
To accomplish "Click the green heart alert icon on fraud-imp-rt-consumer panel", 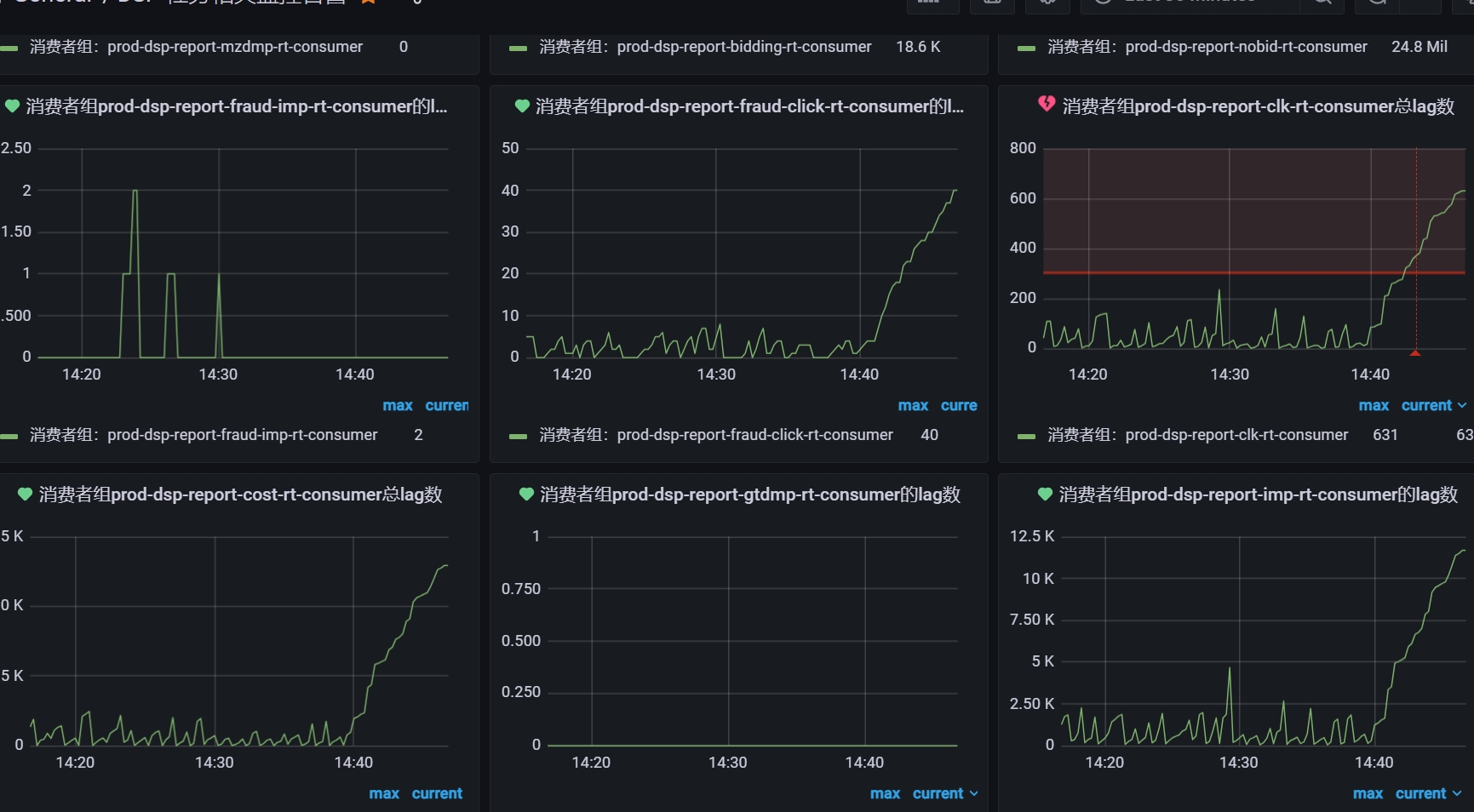I will [x=12, y=106].
